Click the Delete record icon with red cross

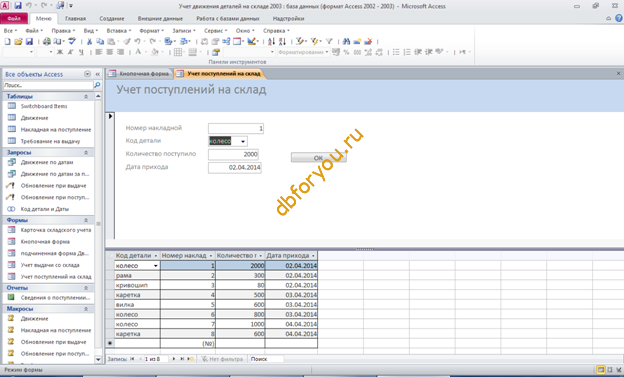[x=368, y=41]
